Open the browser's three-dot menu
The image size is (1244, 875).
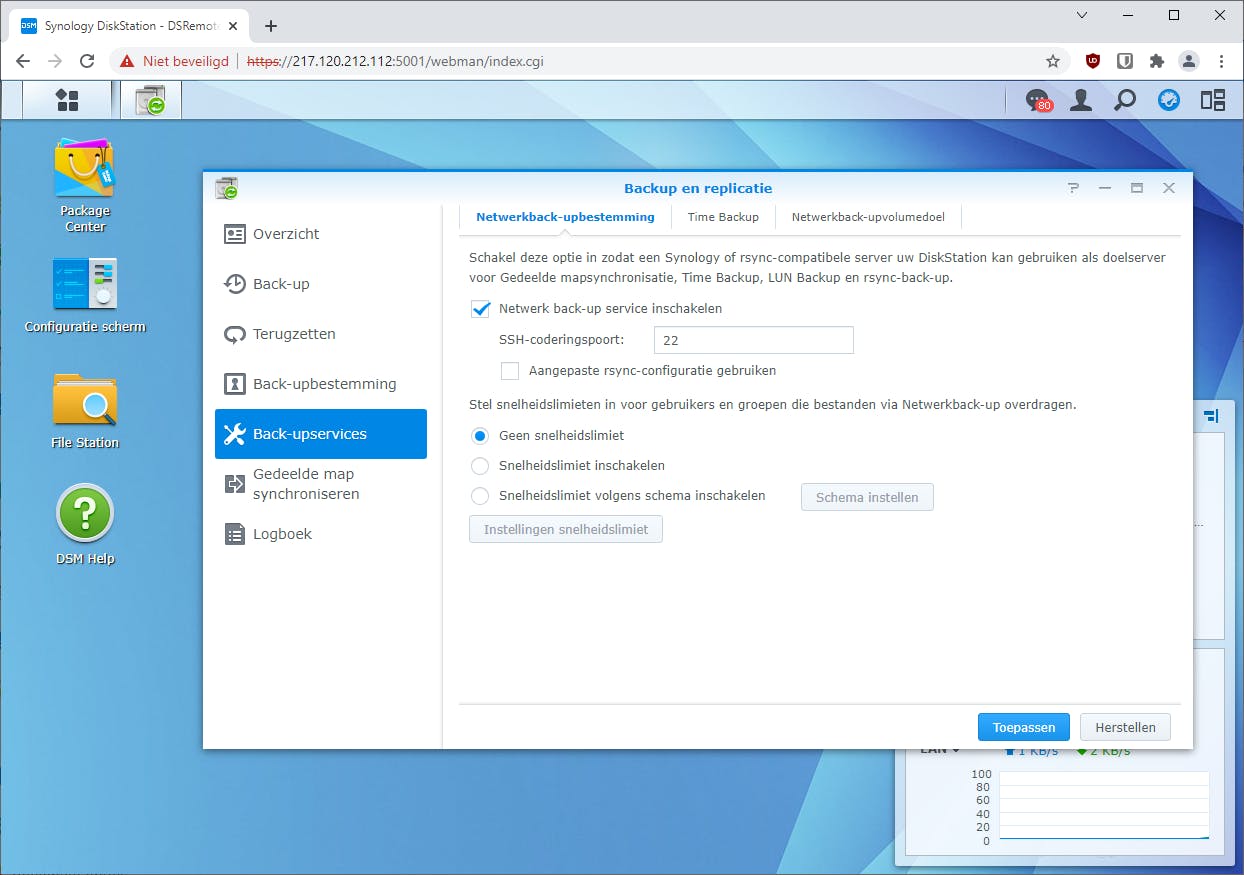(x=1221, y=61)
